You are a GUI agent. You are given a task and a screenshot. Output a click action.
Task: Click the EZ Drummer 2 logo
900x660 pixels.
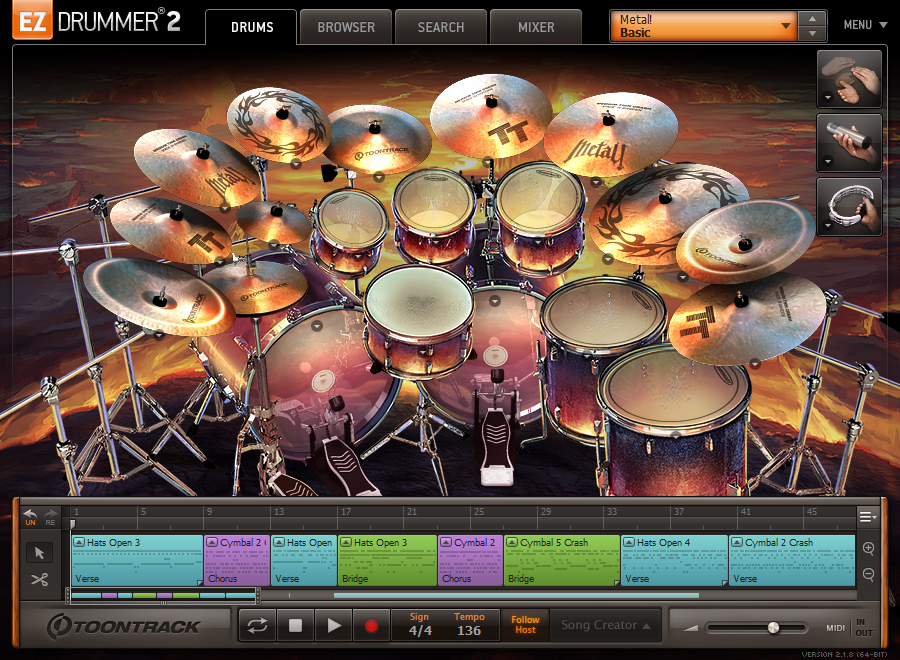coord(98,22)
